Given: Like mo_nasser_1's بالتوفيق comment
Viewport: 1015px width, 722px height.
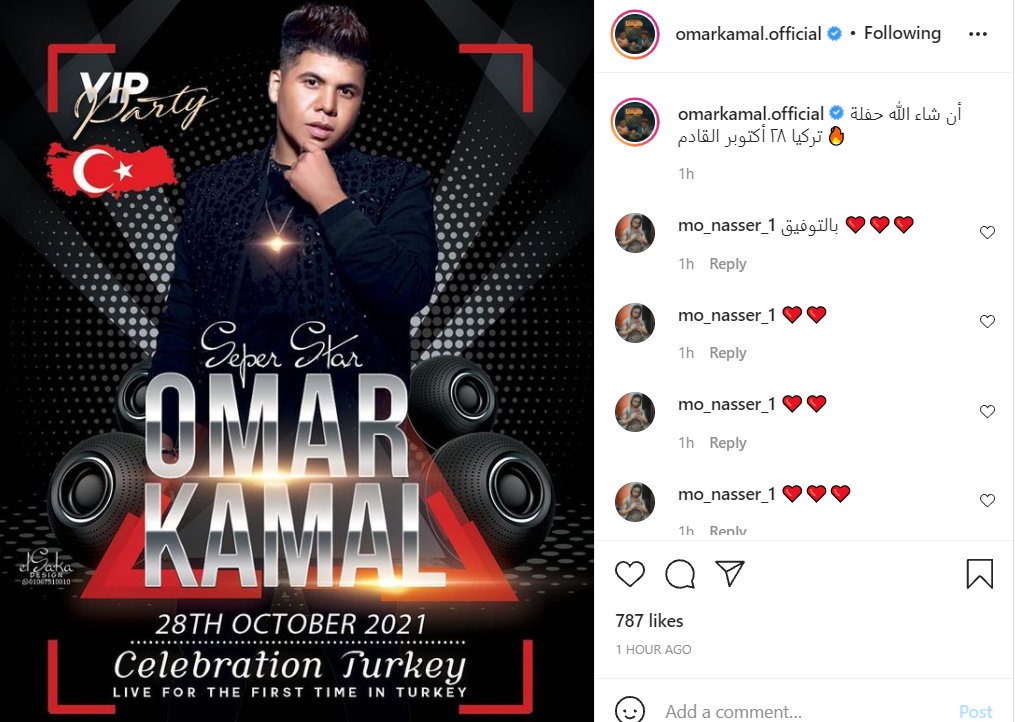Looking at the screenshot, I should tap(987, 232).
